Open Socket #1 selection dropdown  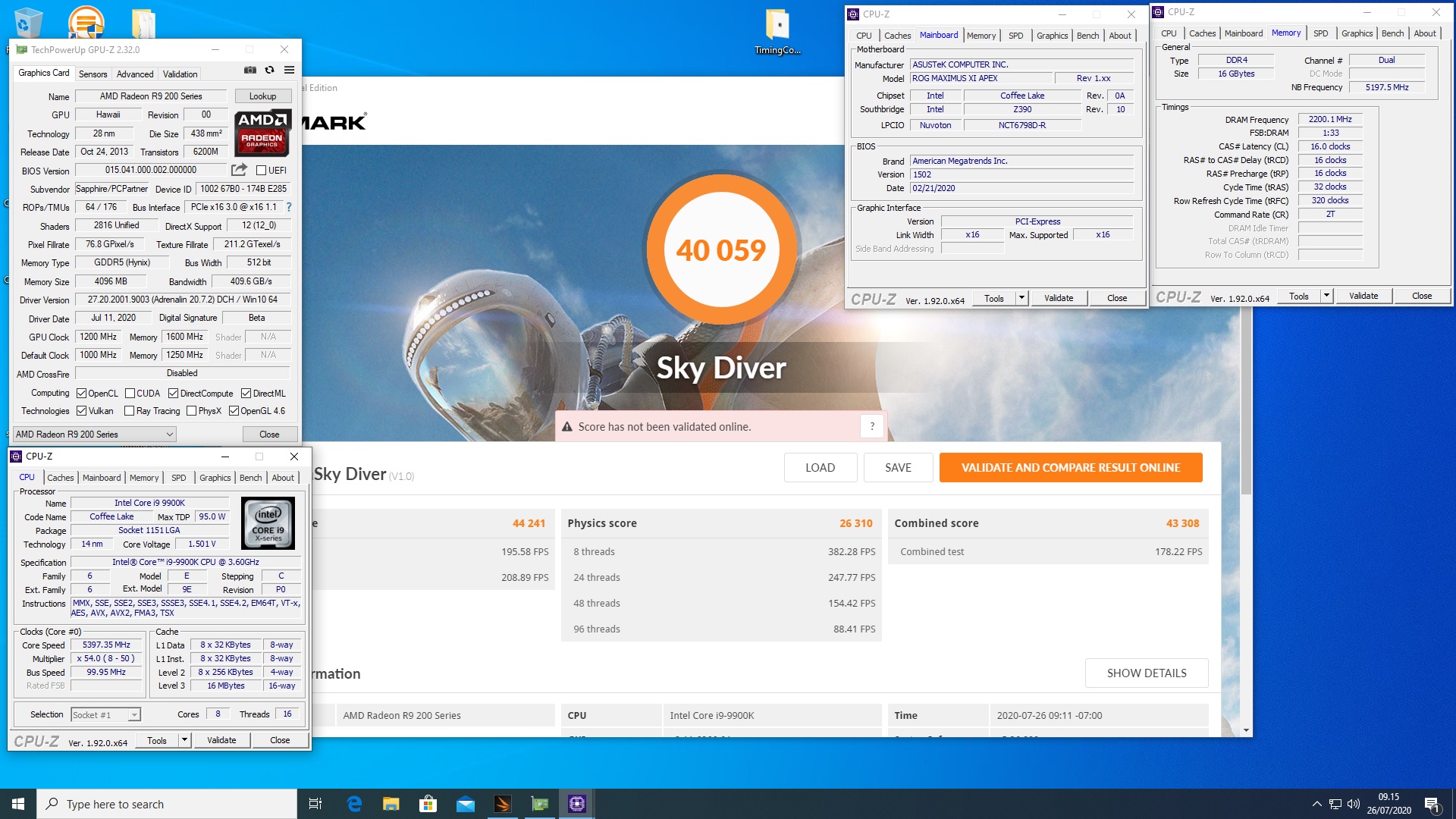[105, 714]
